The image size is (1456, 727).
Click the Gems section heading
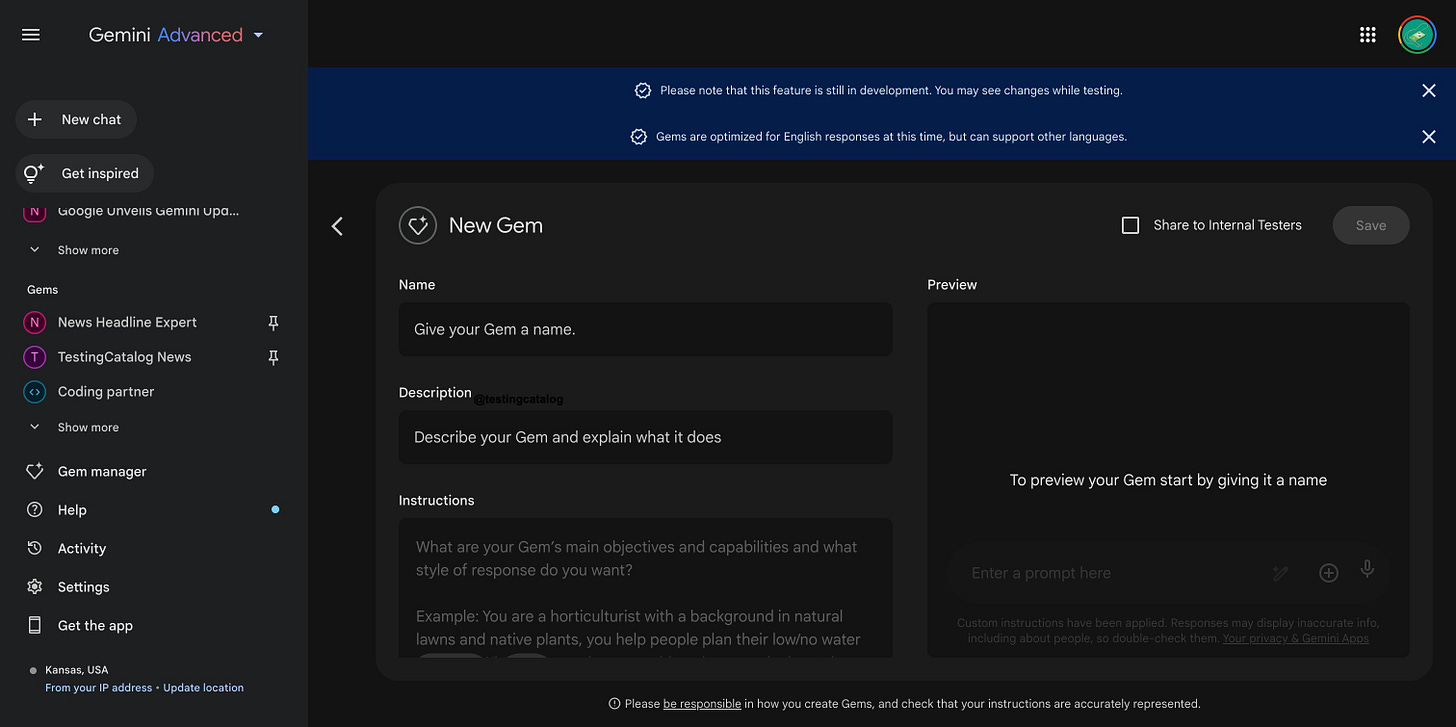[43, 290]
